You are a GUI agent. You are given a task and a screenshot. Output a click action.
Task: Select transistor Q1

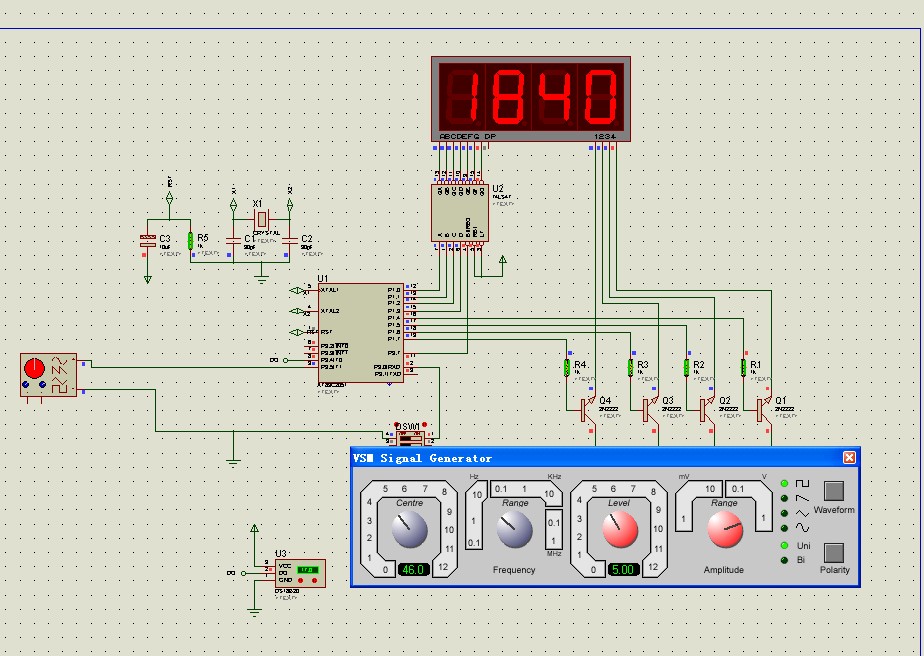click(x=766, y=408)
